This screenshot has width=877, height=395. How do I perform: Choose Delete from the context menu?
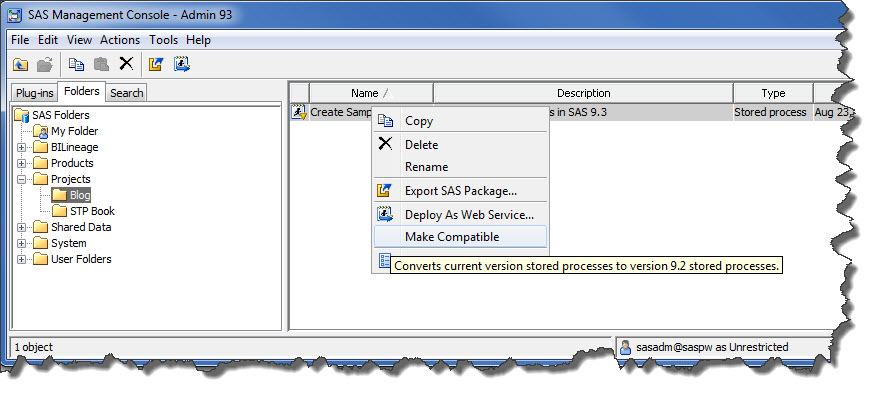[461, 145]
